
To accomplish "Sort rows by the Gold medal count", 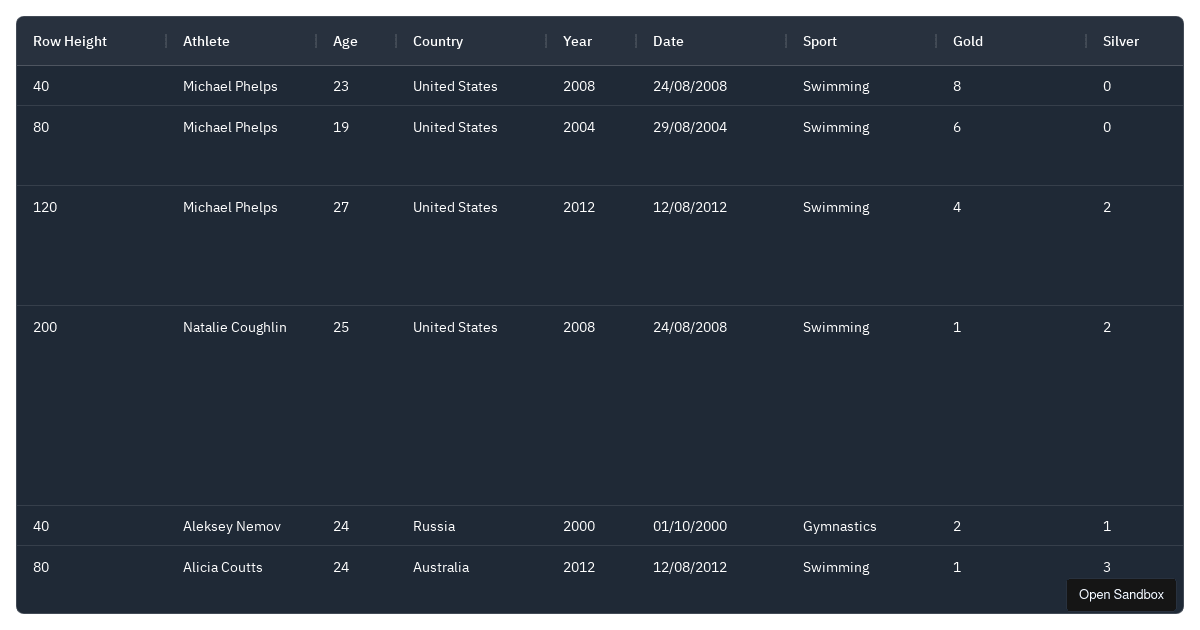I will pyautogui.click(x=968, y=41).
